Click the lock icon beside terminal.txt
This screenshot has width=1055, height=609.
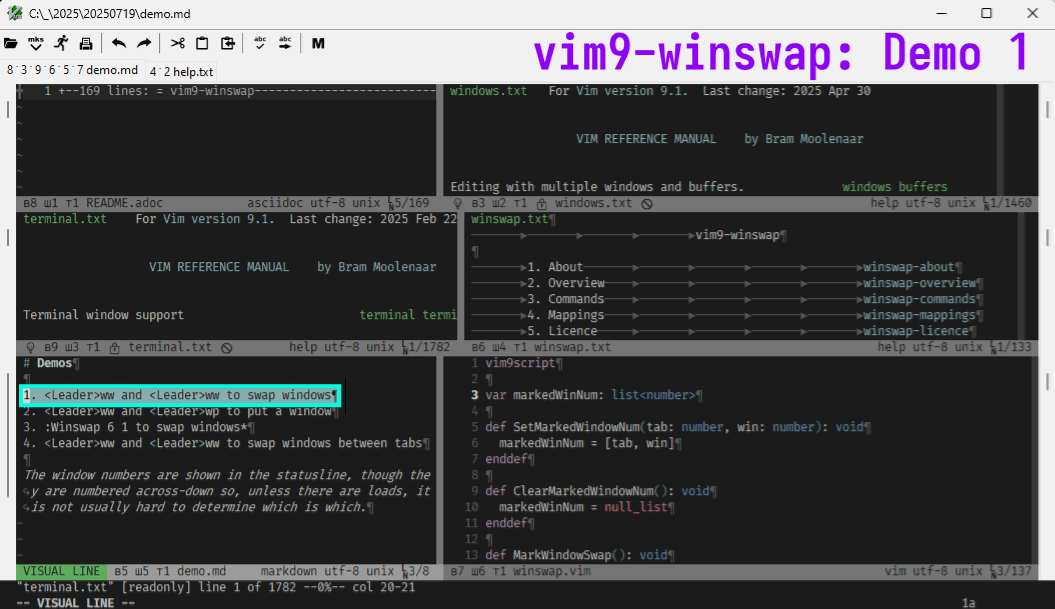(x=115, y=347)
